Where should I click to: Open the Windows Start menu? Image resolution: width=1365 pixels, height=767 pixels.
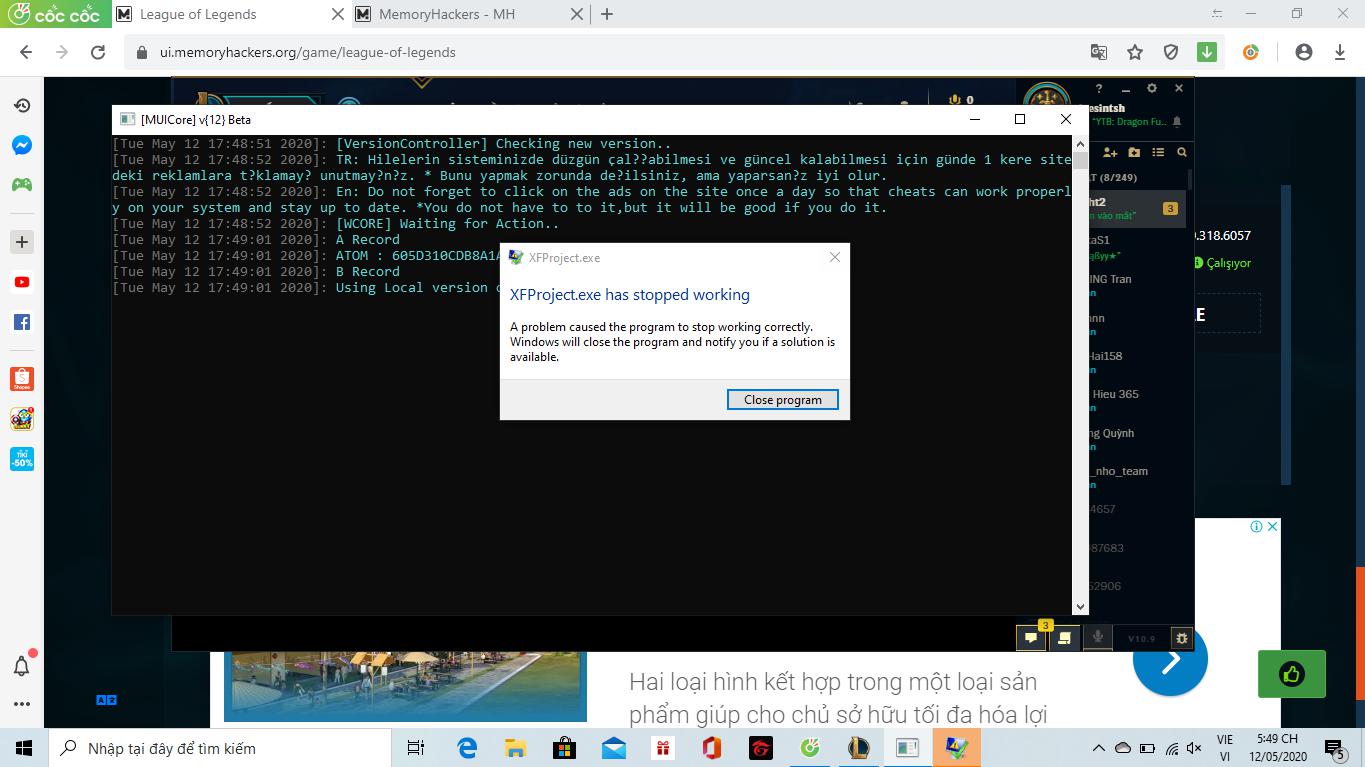click(x=24, y=748)
